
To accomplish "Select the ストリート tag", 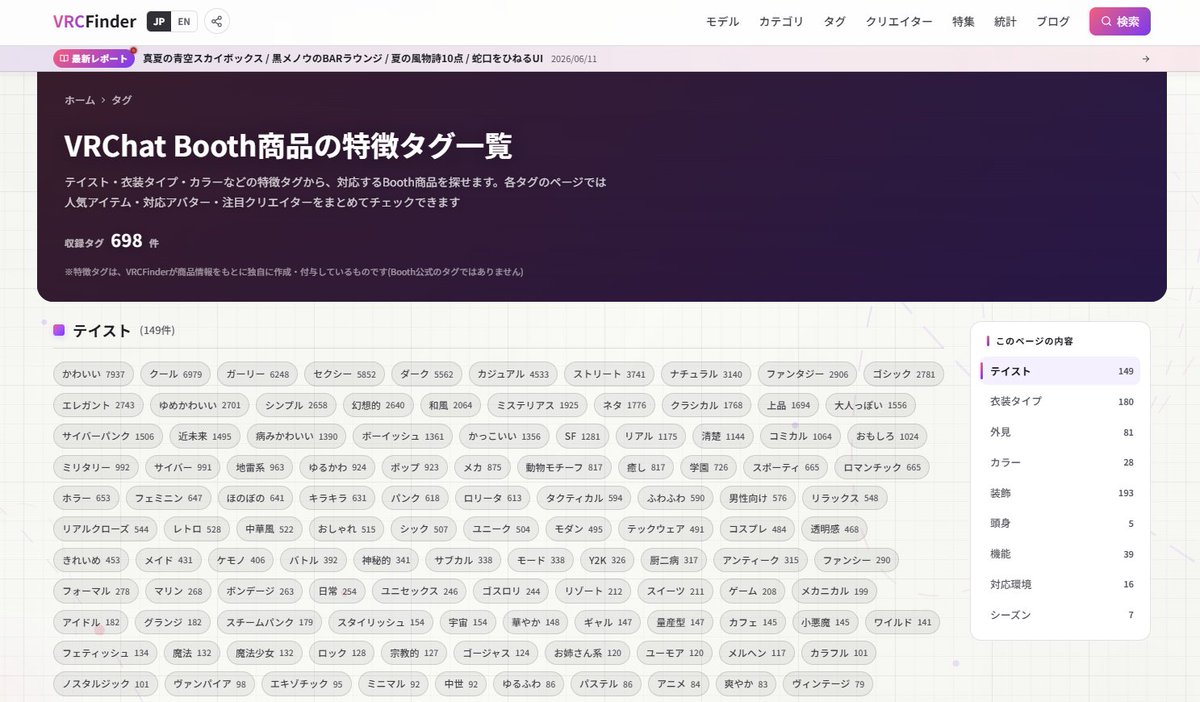I will 610,374.
